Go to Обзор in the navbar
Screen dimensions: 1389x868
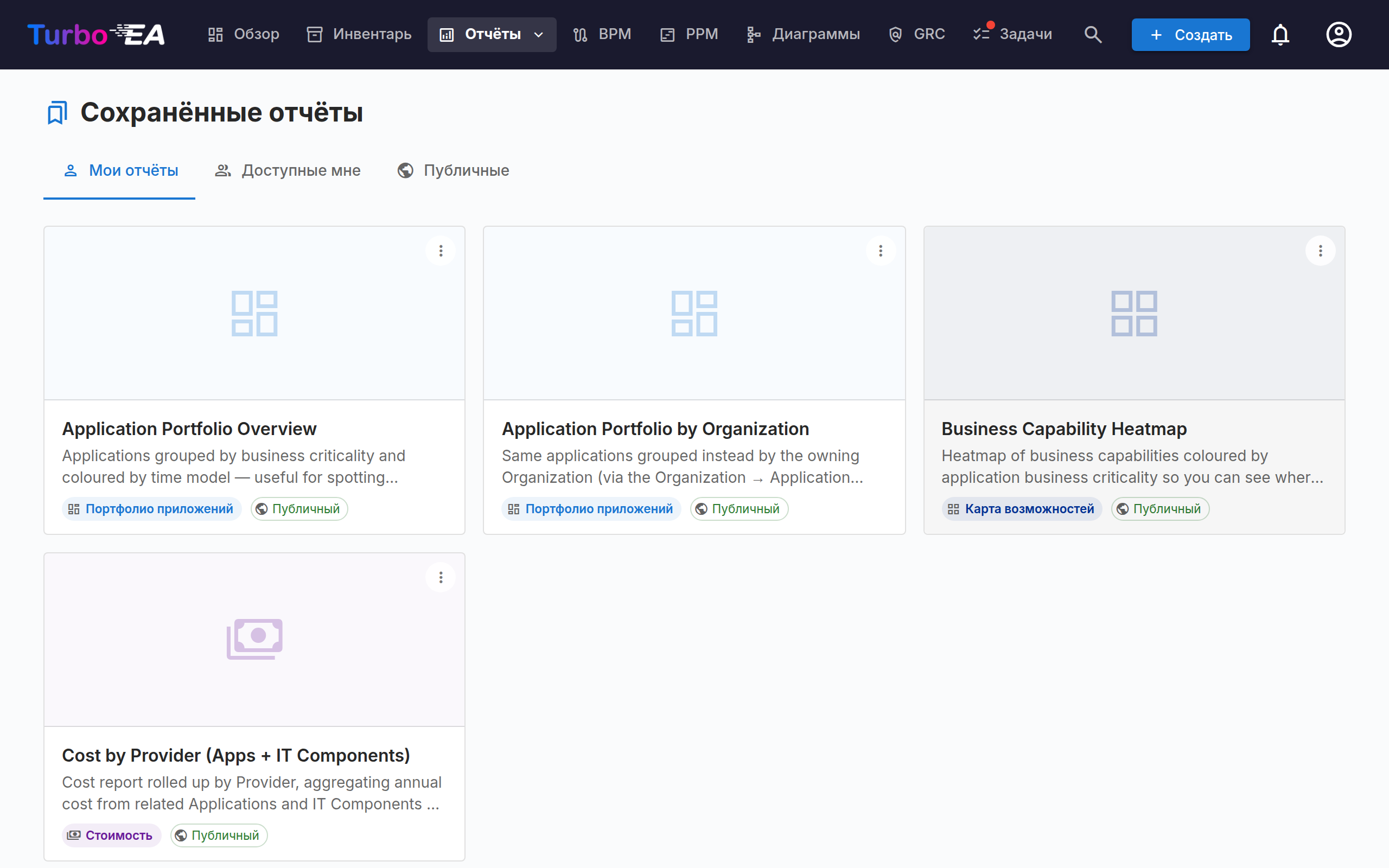pyautogui.click(x=244, y=34)
